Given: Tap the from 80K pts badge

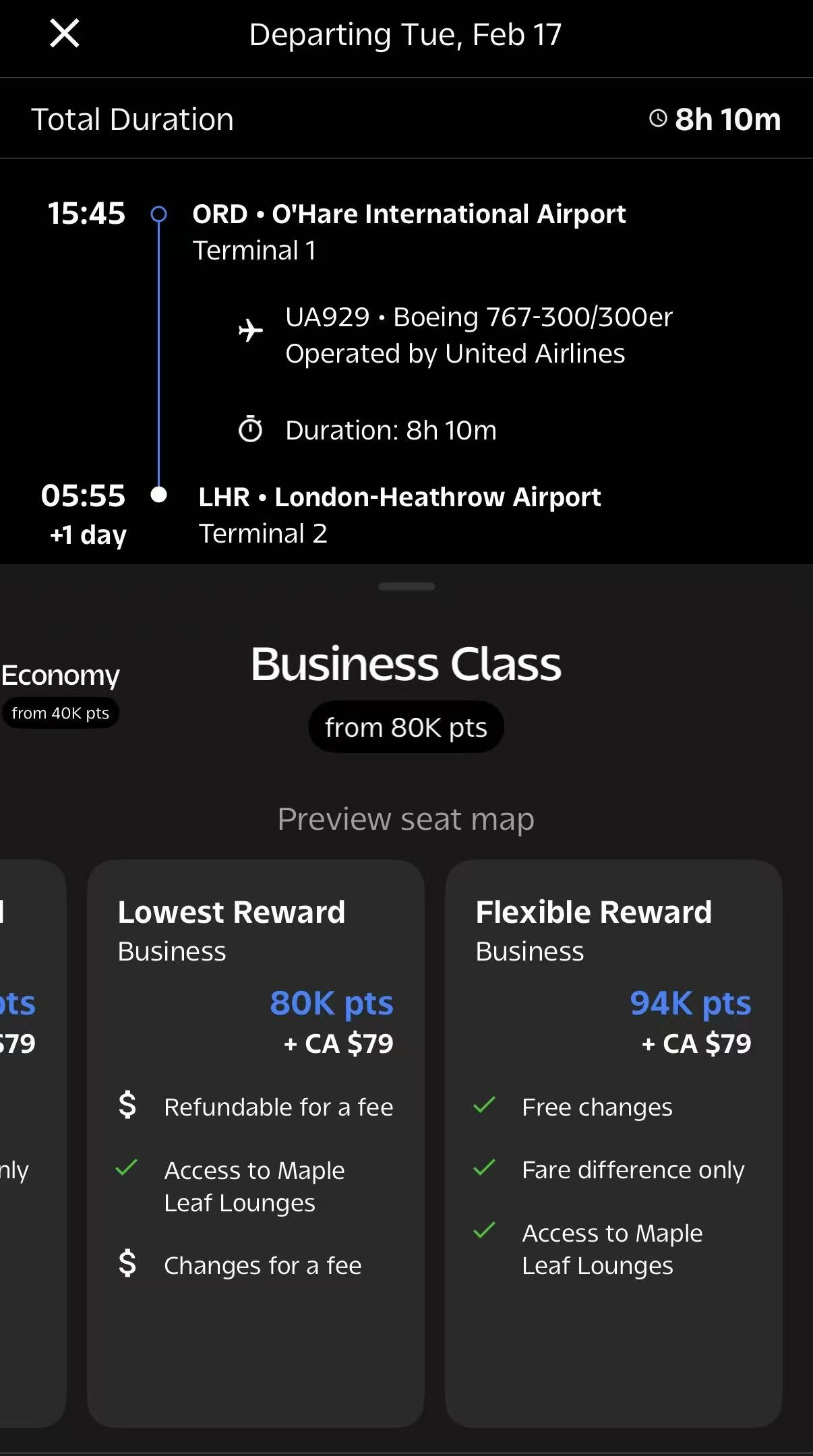Looking at the screenshot, I should tap(406, 728).
